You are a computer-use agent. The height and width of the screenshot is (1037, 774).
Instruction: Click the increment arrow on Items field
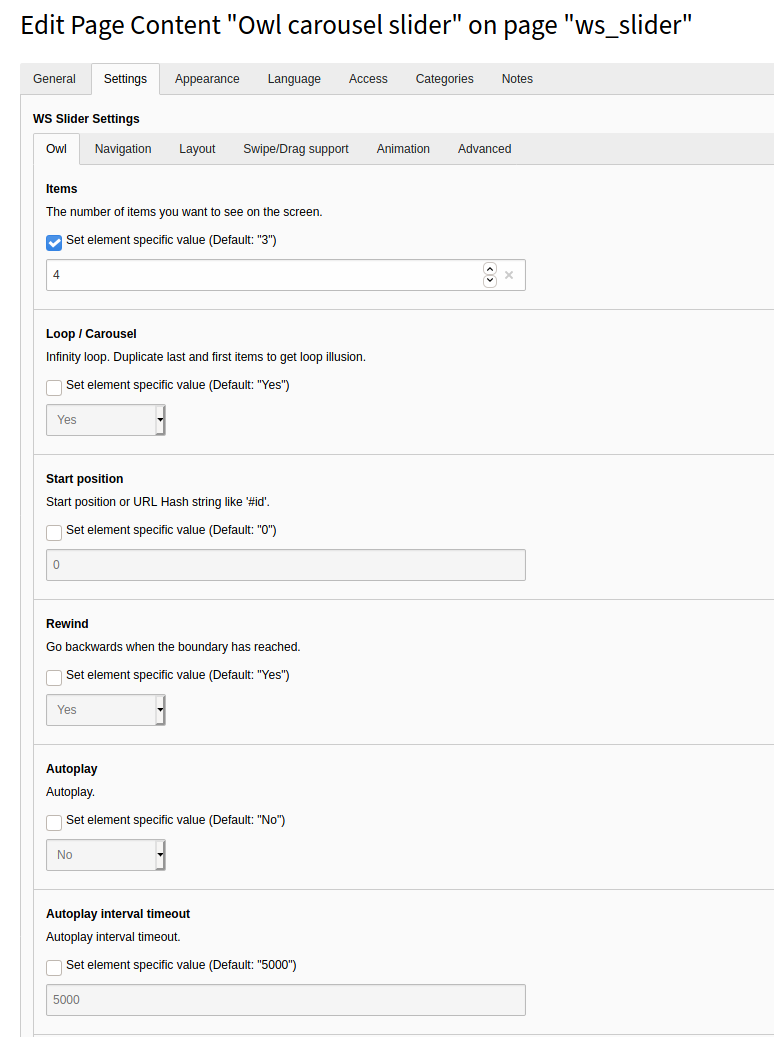tap(489, 269)
